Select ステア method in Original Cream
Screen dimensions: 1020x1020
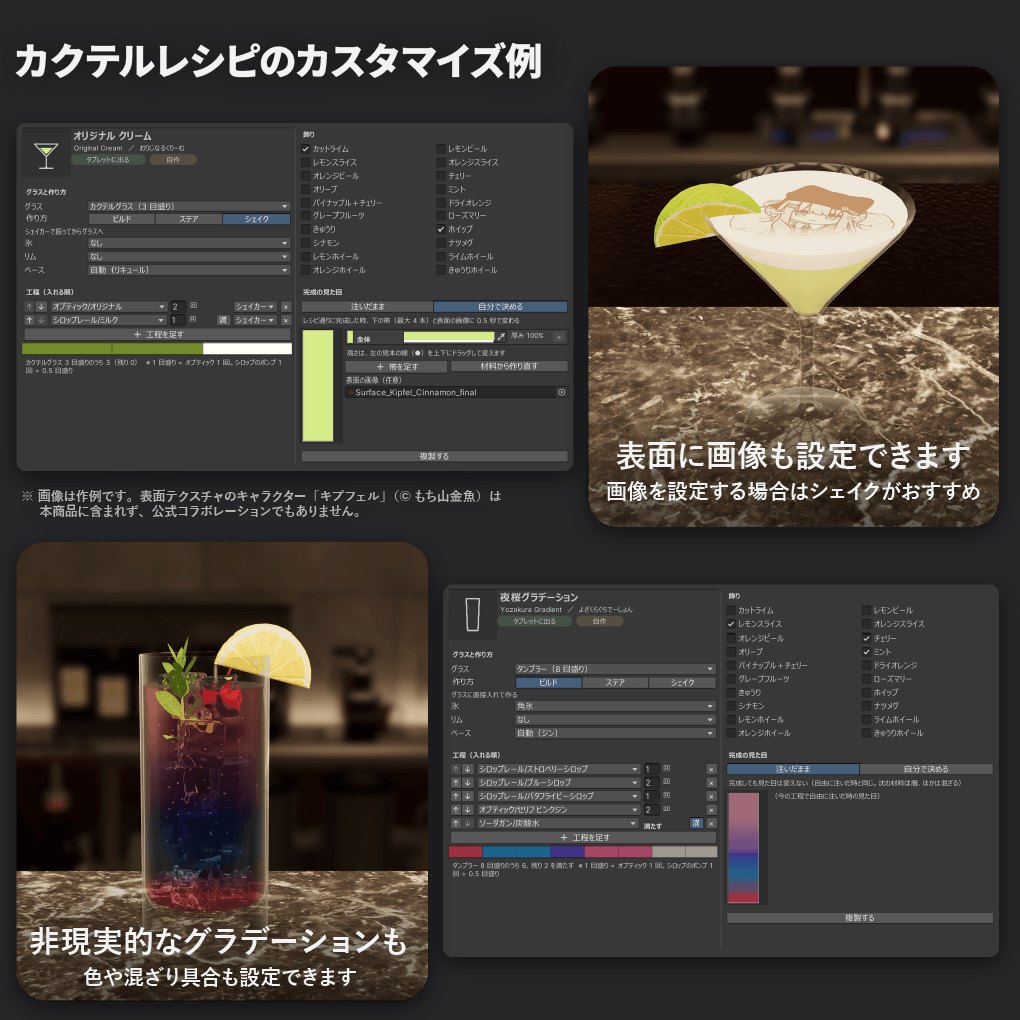[189, 219]
